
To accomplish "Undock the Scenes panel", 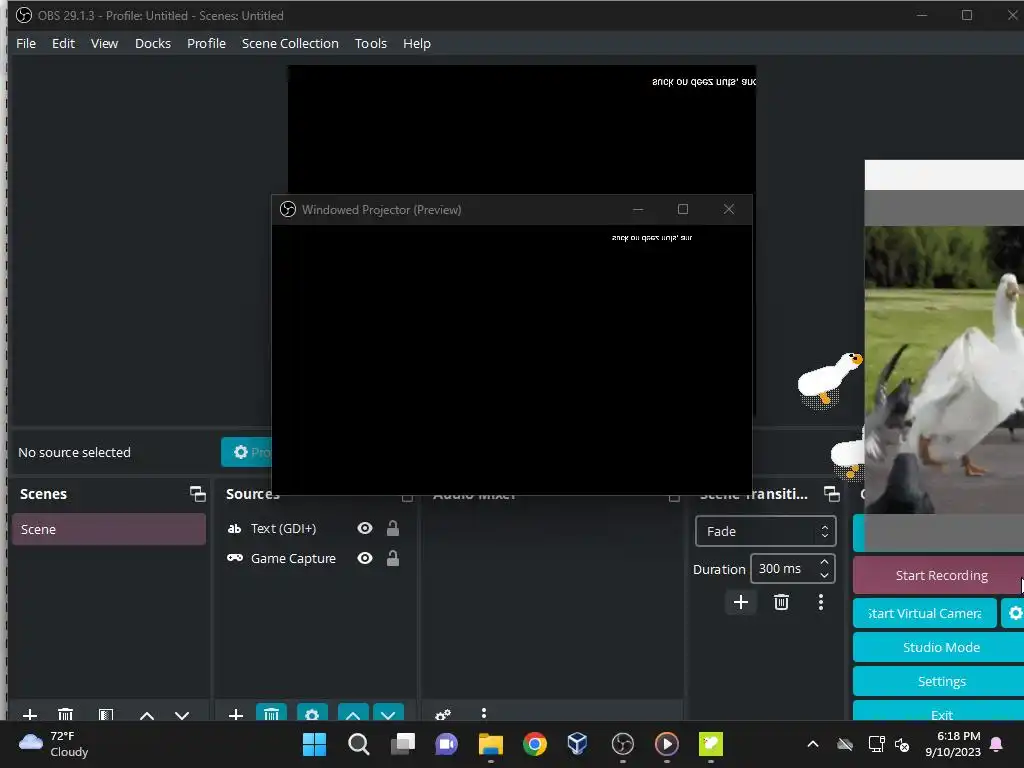I will pos(197,494).
